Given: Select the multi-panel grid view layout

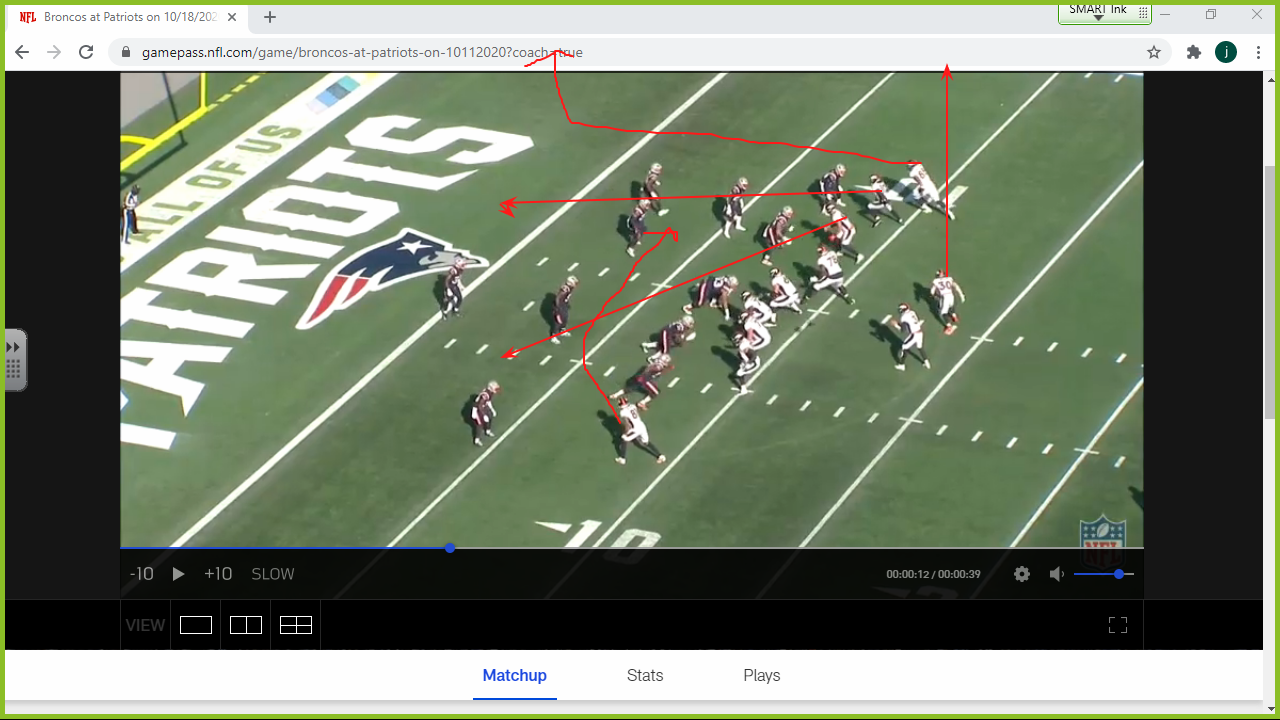Looking at the screenshot, I should point(296,625).
